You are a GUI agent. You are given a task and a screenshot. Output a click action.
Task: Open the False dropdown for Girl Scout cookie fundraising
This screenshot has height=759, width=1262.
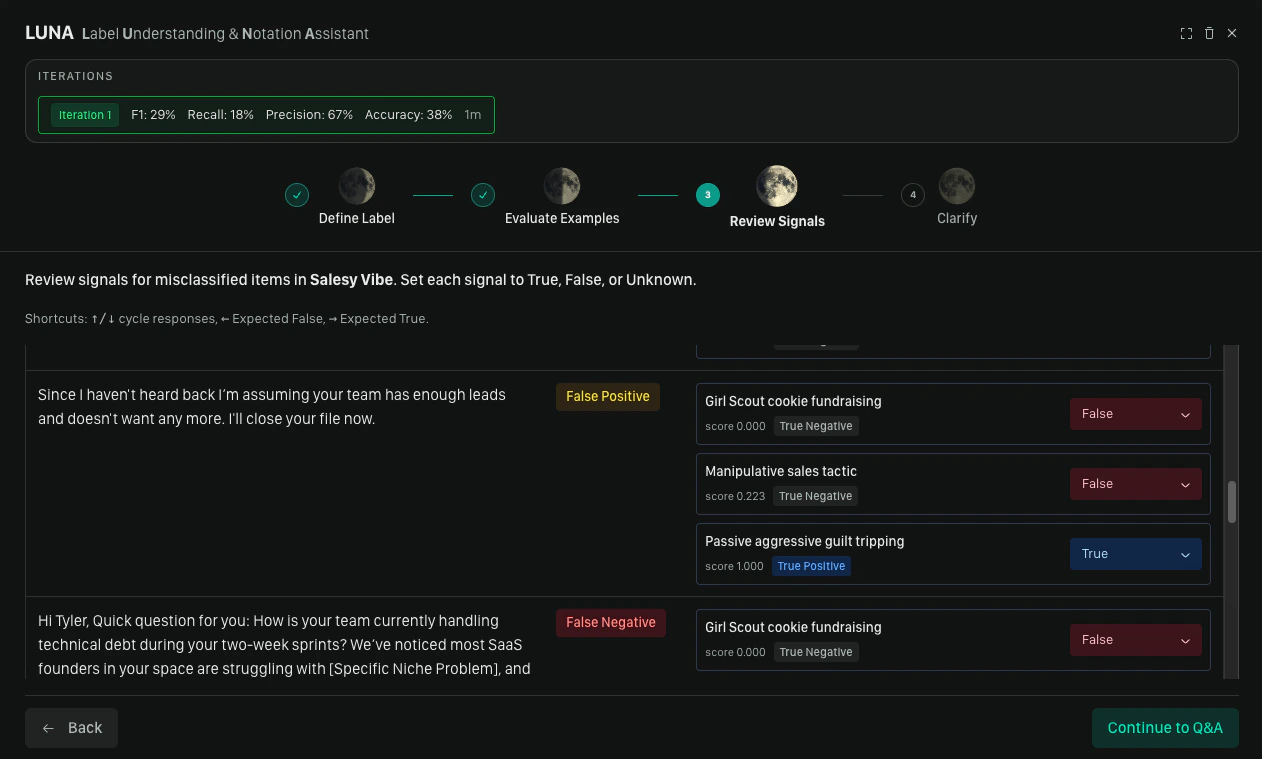[x=1135, y=413]
